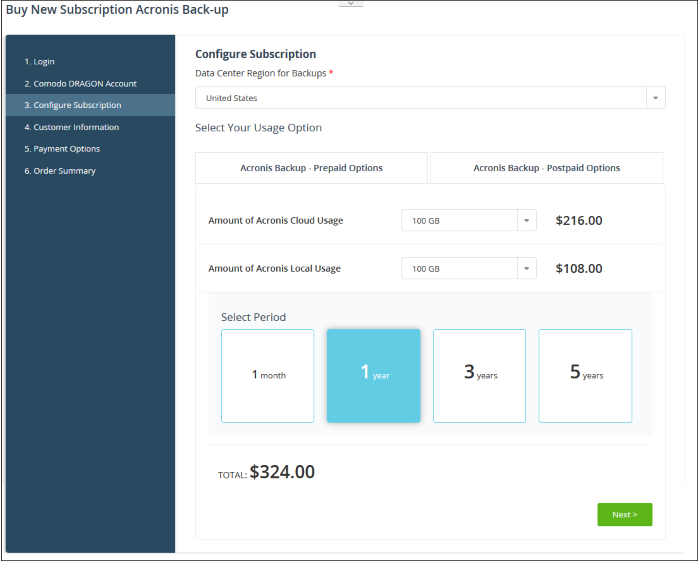The height and width of the screenshot is (563, 700).
Task: Click the Select Period label
Action: 253,317
